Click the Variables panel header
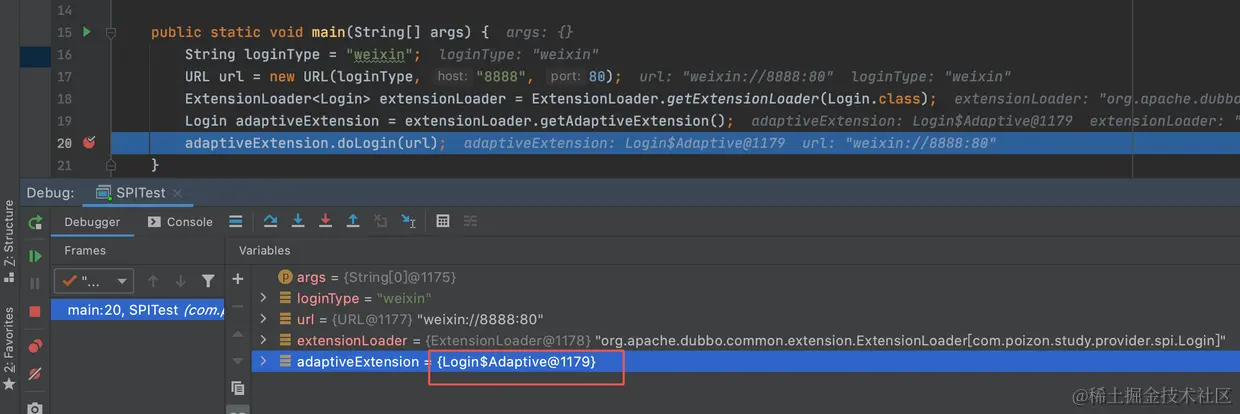The width and height of the screenshot is (1240, 414). tap(265, 250)
